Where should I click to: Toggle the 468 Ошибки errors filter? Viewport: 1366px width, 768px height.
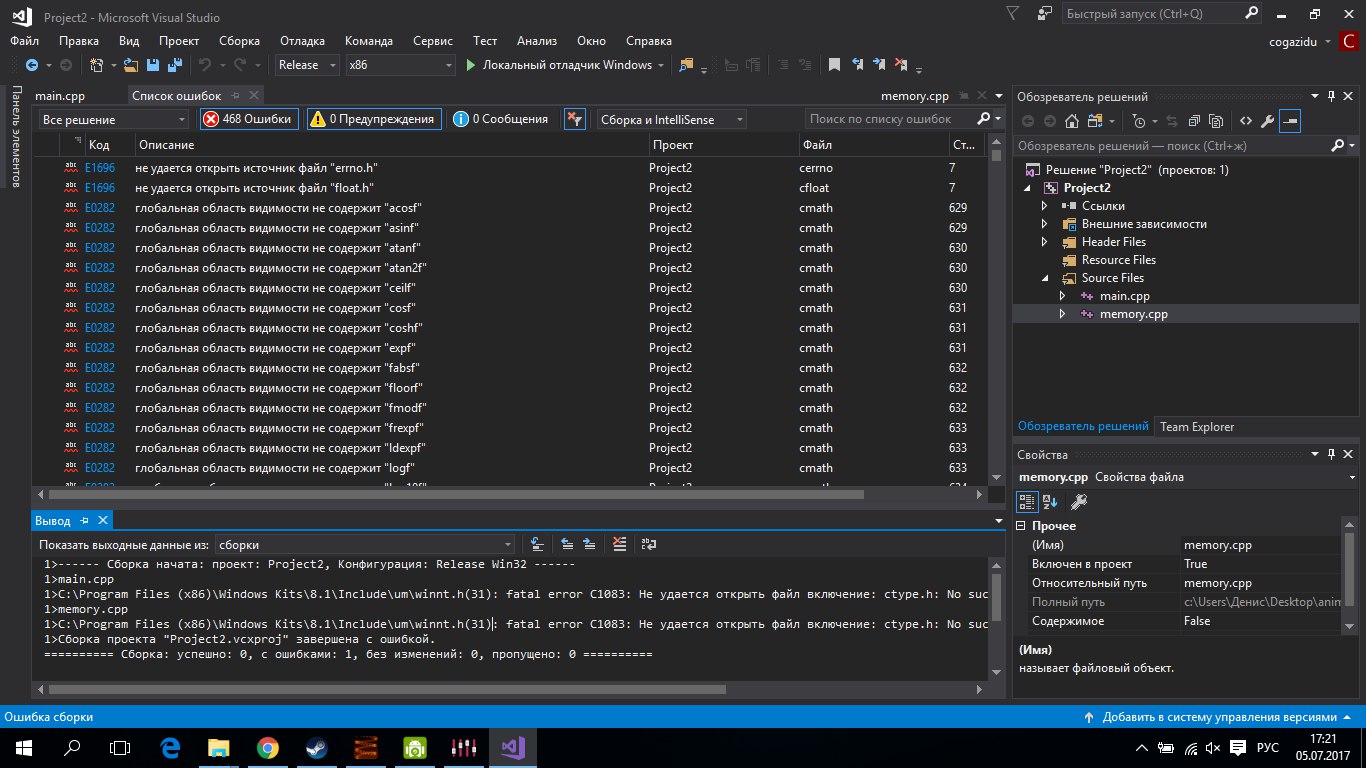click(x=249, y=119)
